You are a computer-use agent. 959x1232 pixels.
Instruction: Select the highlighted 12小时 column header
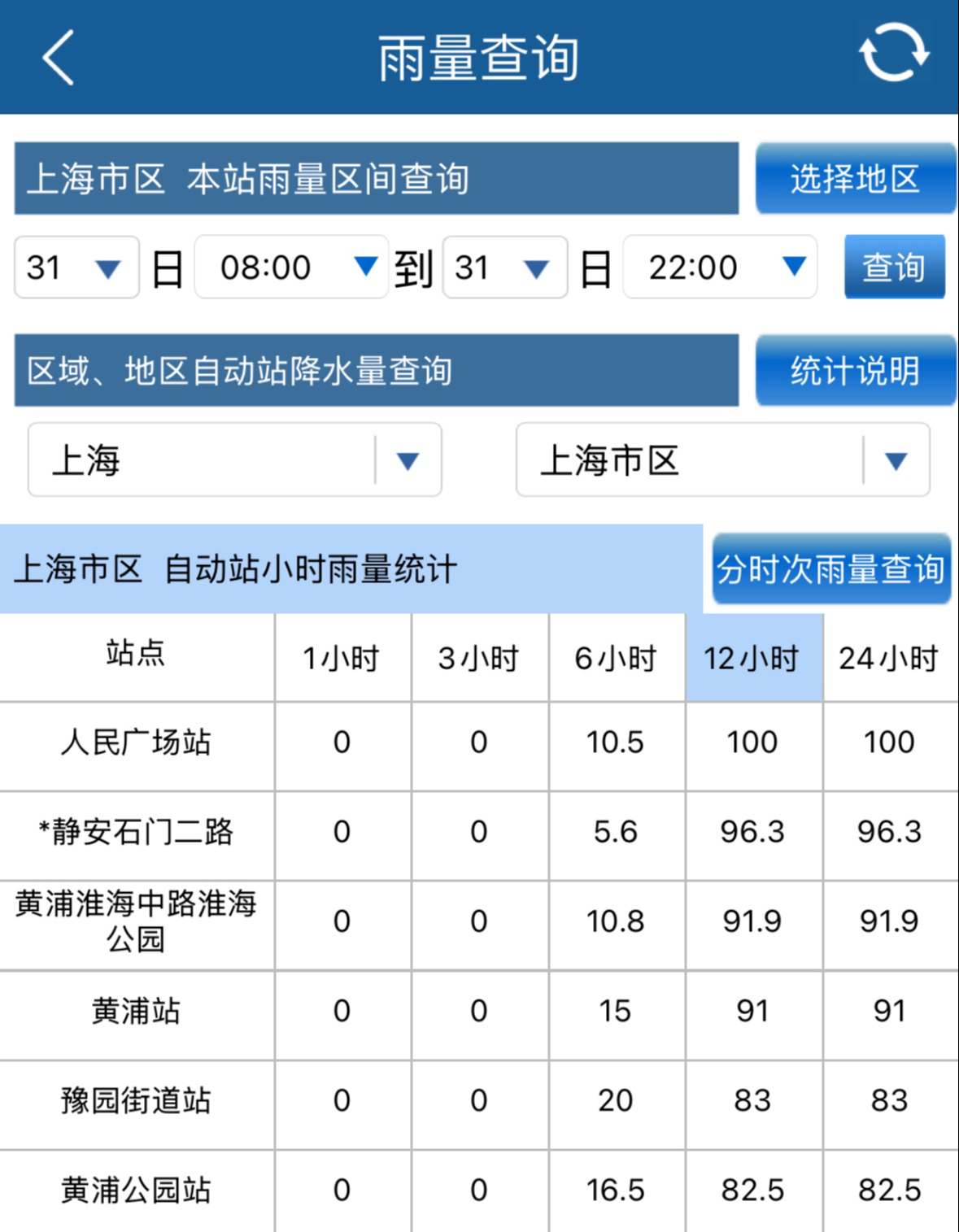click(x=753, y=658)
